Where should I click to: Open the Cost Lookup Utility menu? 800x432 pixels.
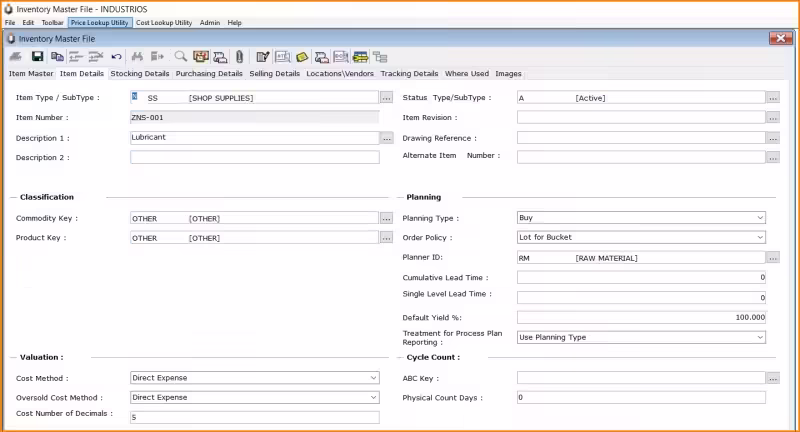tap(164, 22)
